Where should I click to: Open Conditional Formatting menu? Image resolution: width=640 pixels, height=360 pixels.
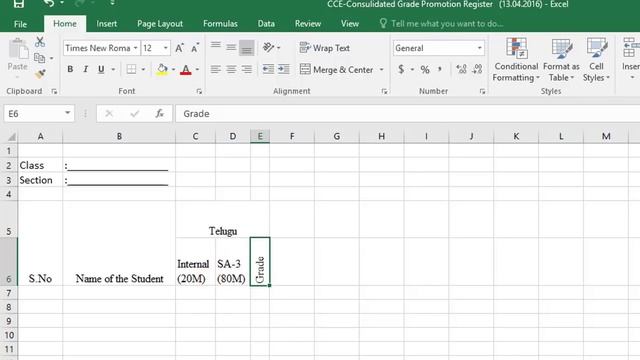pos(516,60)
